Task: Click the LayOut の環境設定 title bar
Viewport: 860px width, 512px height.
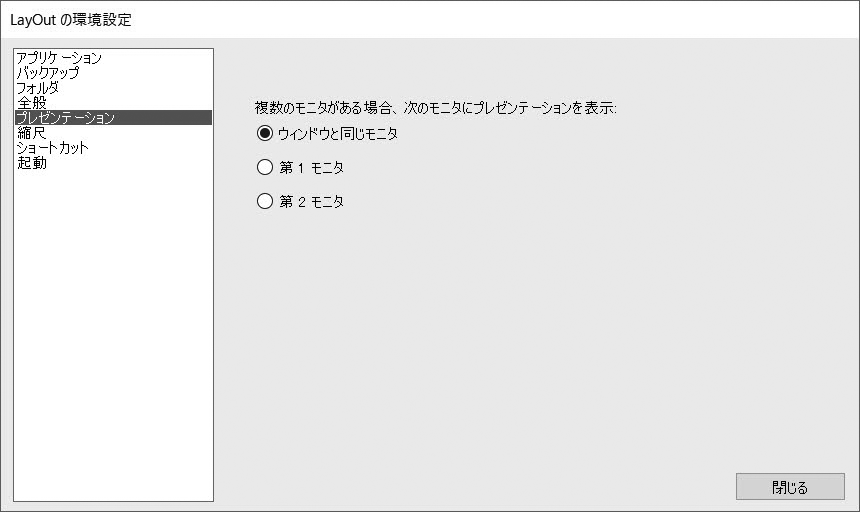Action: tap(71, 20)
